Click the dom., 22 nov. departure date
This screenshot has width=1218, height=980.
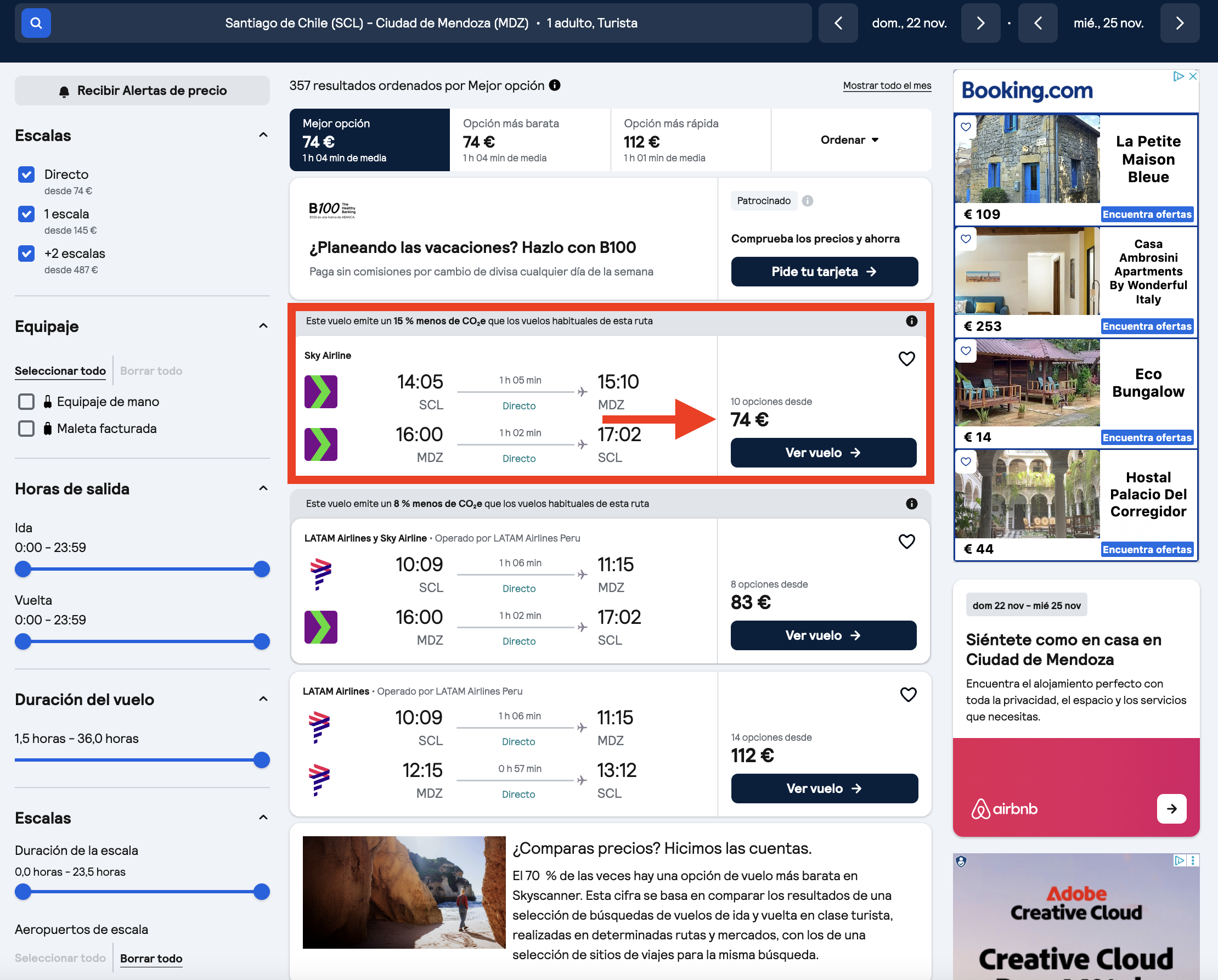(x=909, y=23)
